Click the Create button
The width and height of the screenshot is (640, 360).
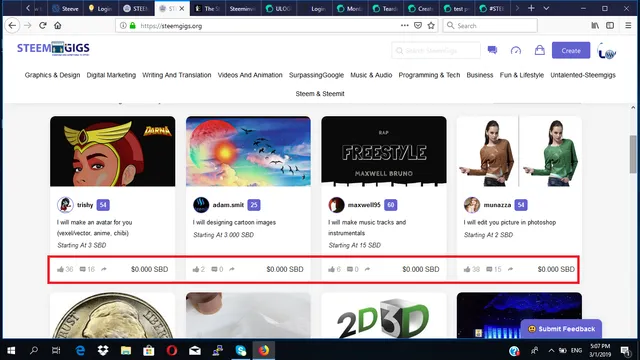point(571,50)
